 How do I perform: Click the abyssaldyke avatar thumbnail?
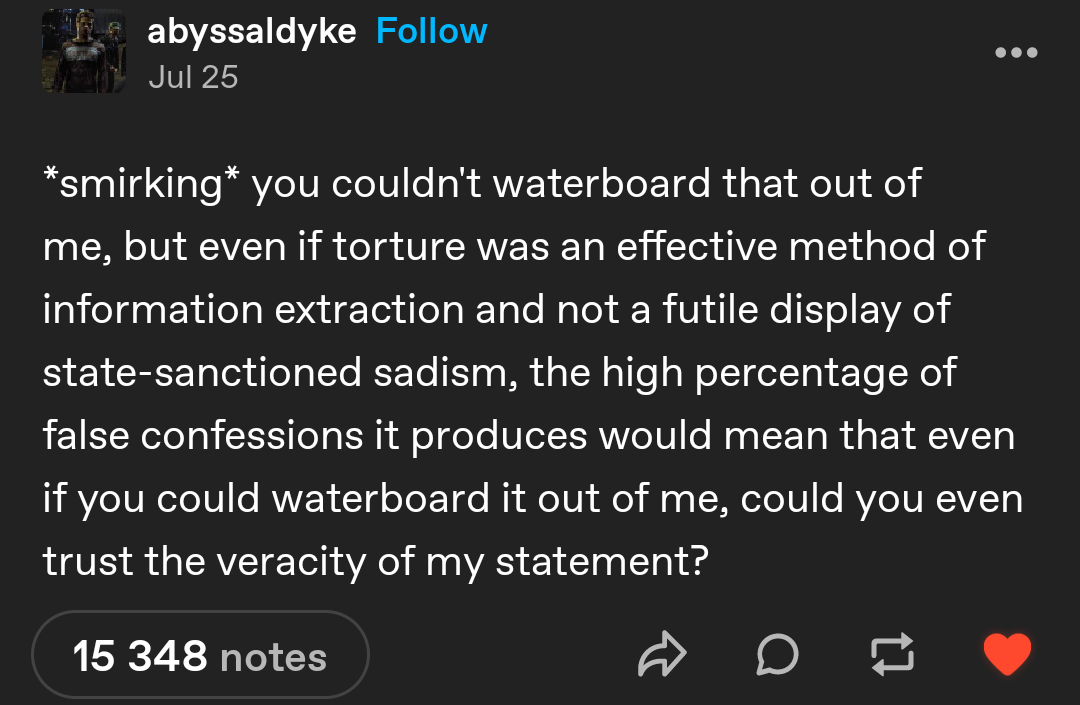84,51
